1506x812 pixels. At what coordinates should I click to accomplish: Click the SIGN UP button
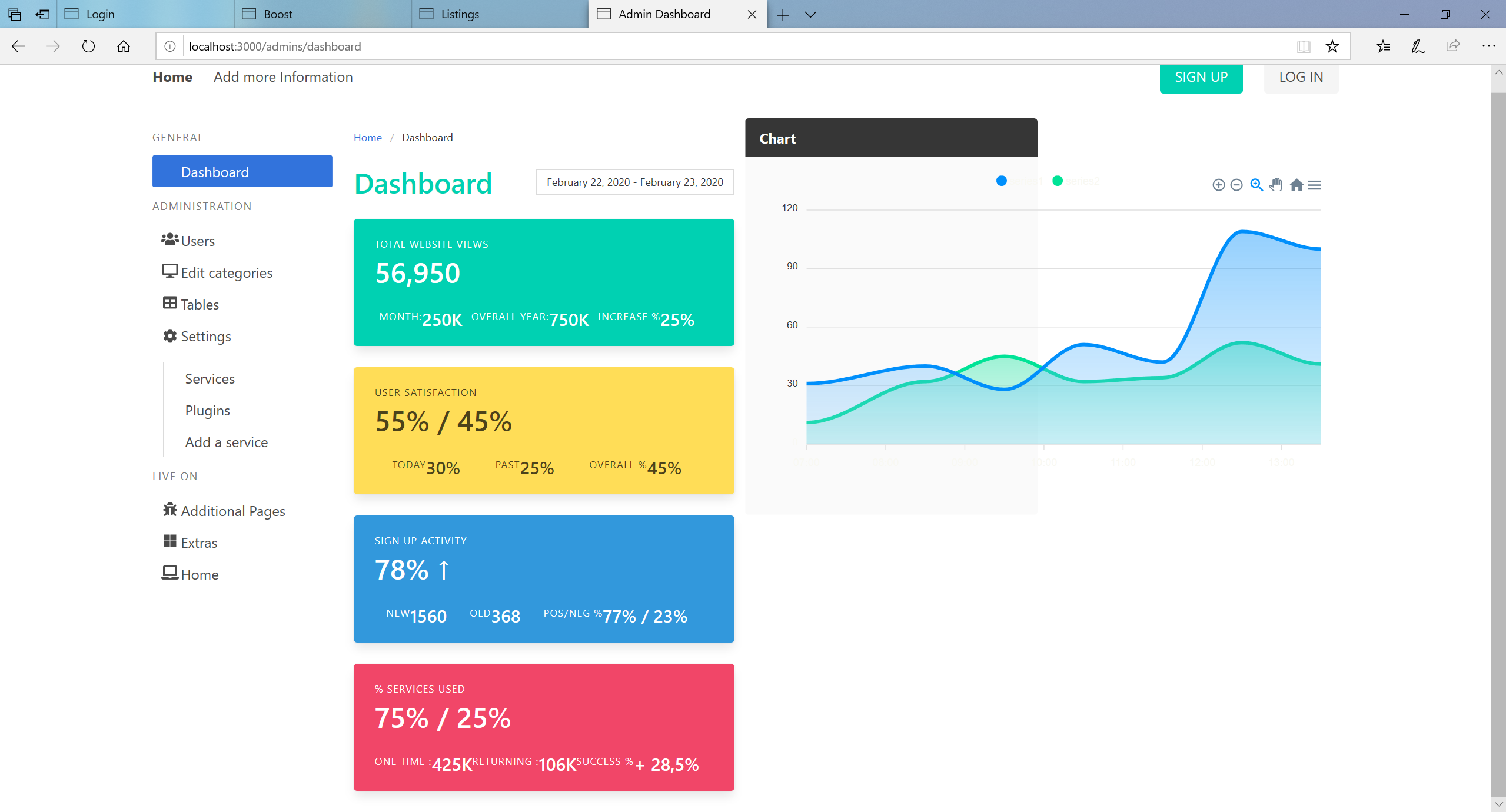pyautogui.click(x=1201, y=77)
